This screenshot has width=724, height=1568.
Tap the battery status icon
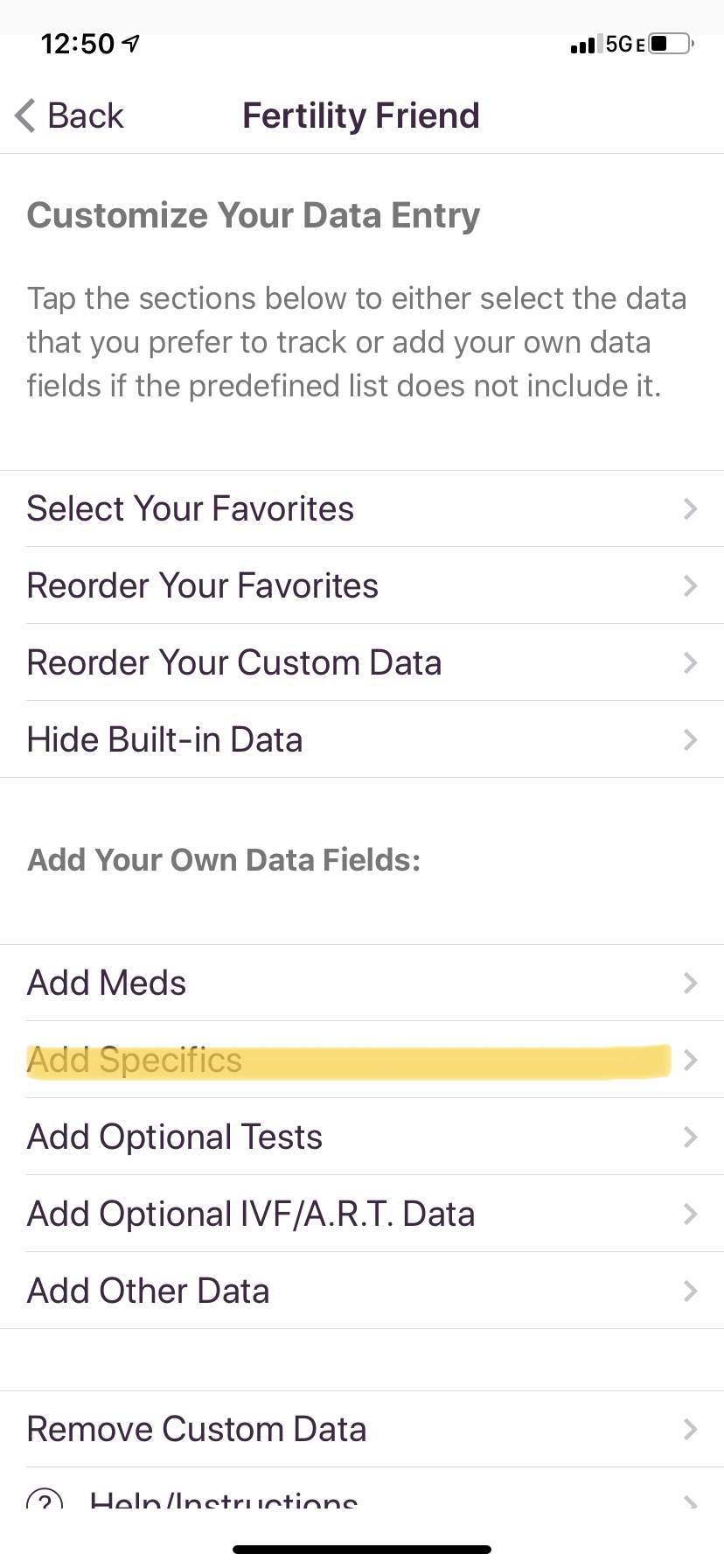tap(672, 44)
